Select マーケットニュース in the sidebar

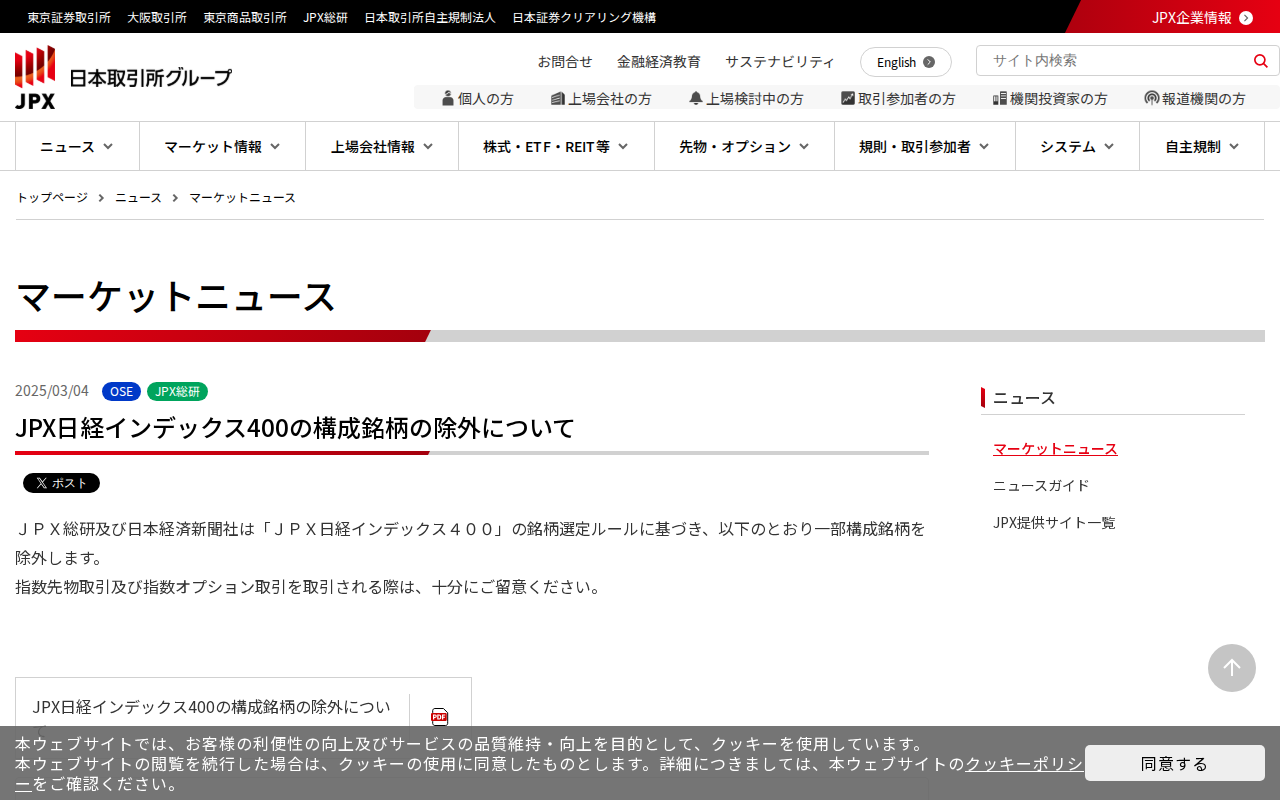(x=1055, y=449)
